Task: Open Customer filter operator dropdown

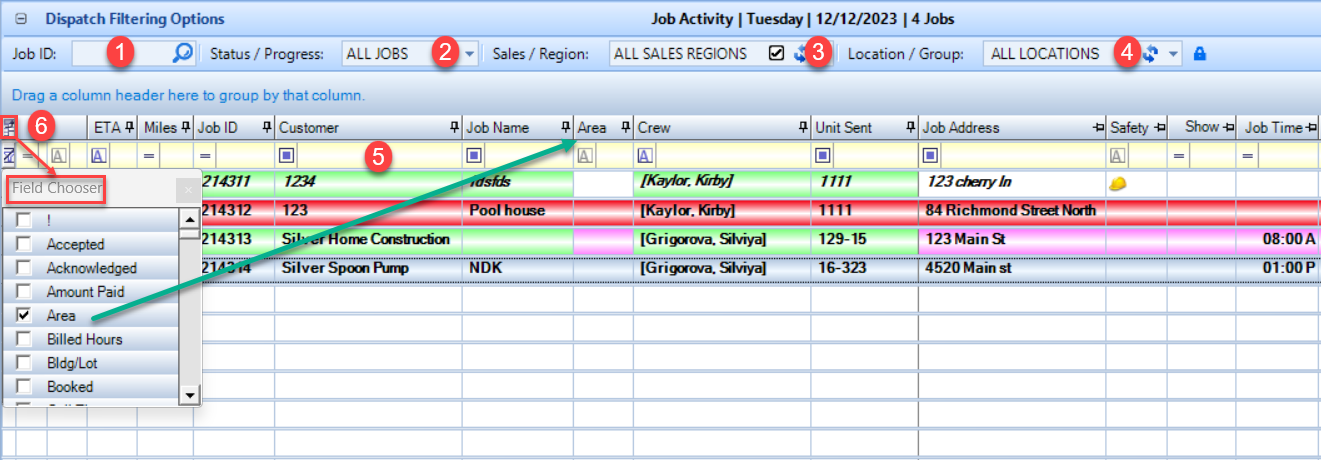Action: click(286, 155)
